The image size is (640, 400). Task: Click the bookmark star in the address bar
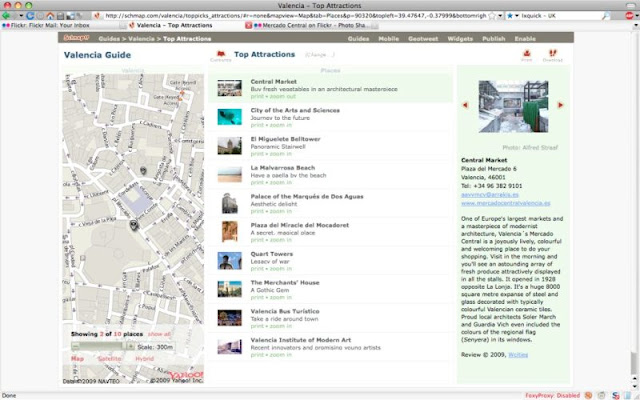click(x=492, y=16)
